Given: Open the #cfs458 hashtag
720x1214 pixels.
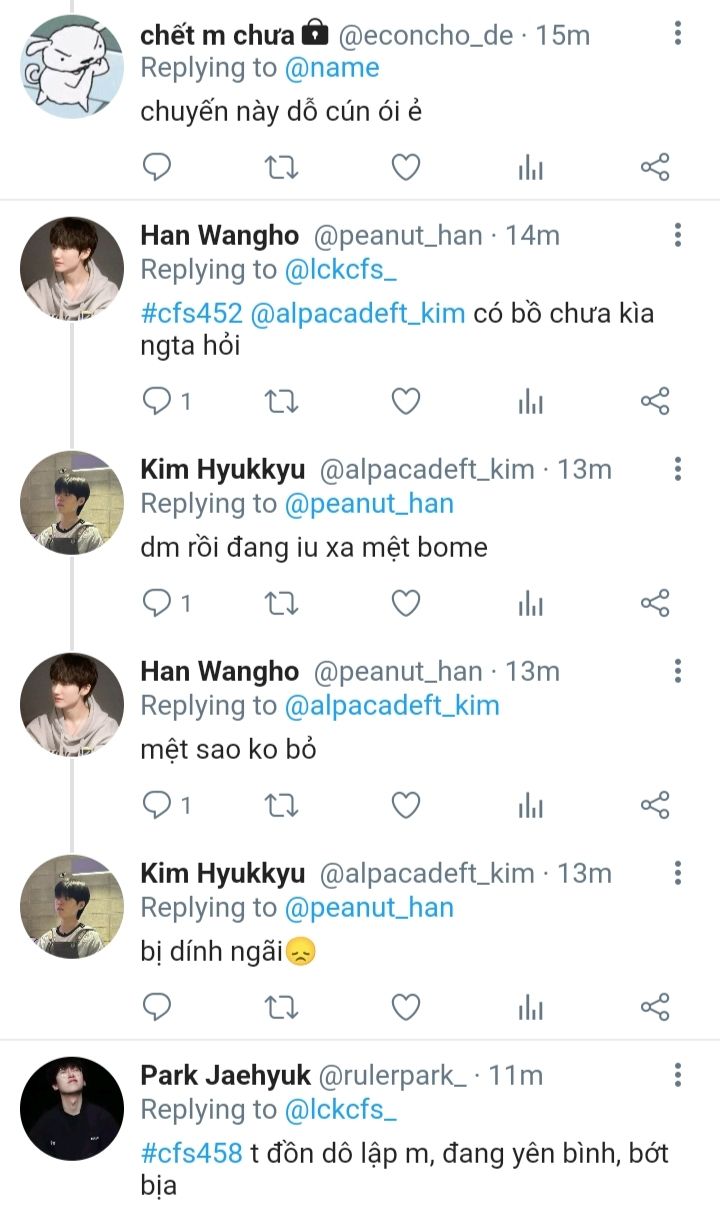Looking at the screenshot, I should click(190, 1153).
